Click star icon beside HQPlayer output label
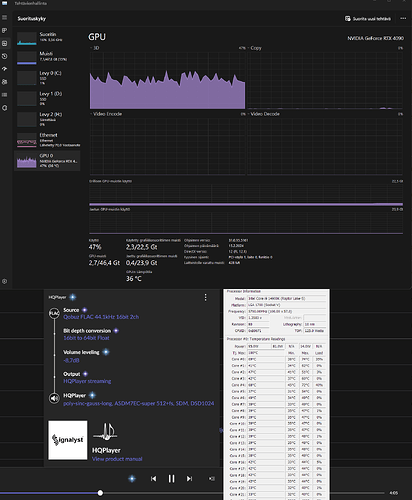412x500 pixels. [92, 395]
